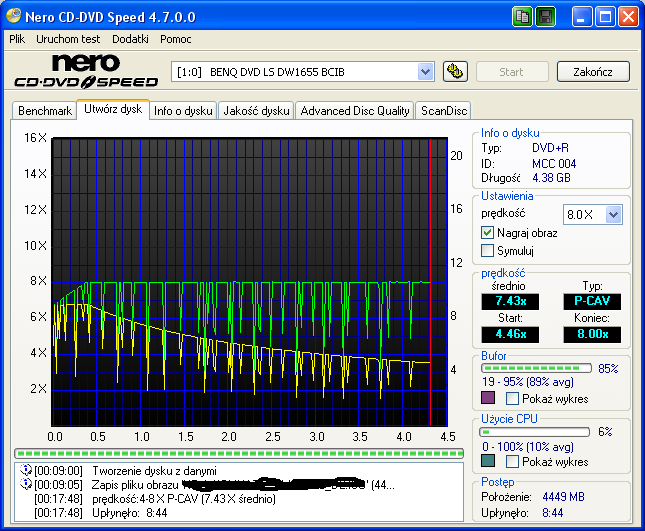Click the Bufor 85% progress bar
The width and height of the screenshot is (645, 531).
536,368
